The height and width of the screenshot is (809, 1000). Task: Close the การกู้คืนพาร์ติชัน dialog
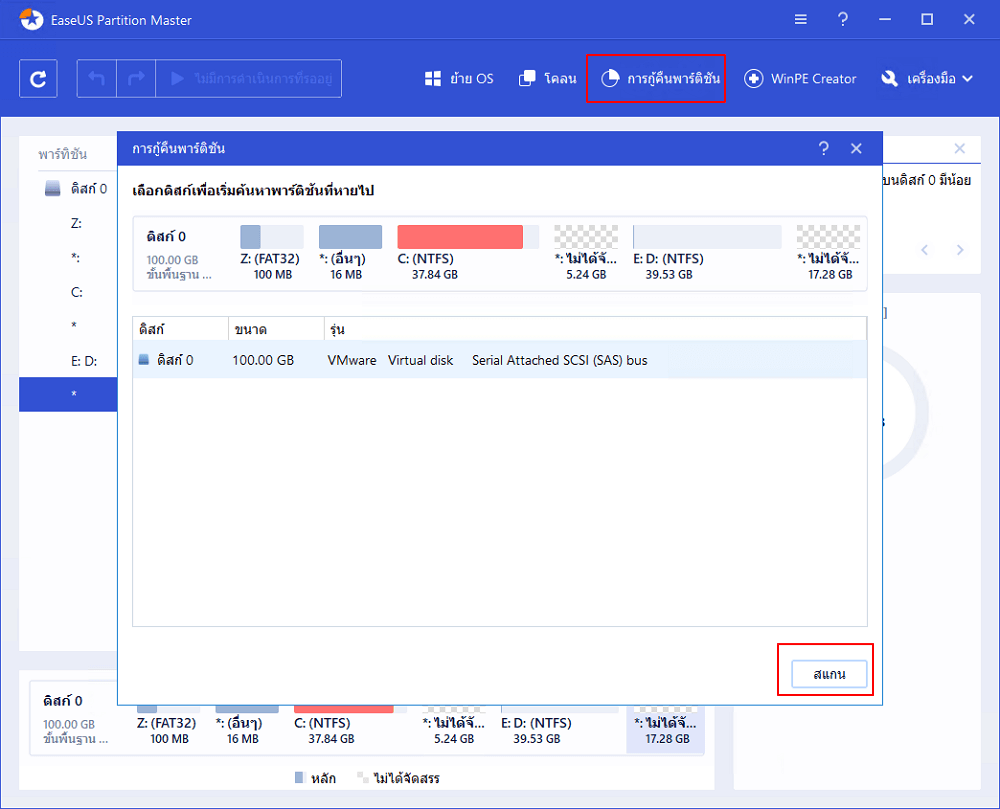(856, 149)
